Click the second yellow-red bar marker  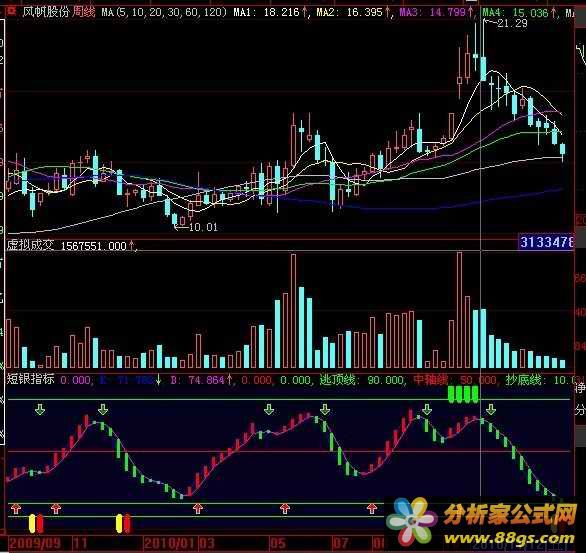click(123, 523)
